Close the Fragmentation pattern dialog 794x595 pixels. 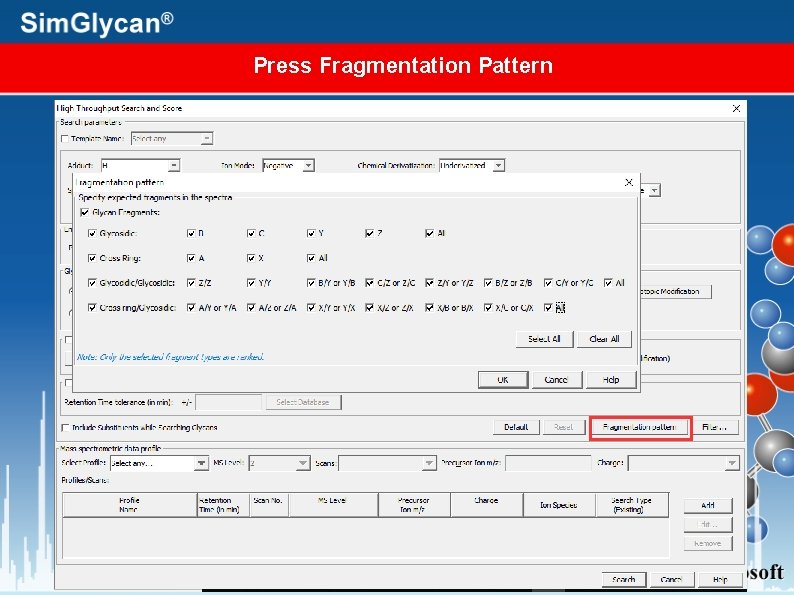coord(628,182)
